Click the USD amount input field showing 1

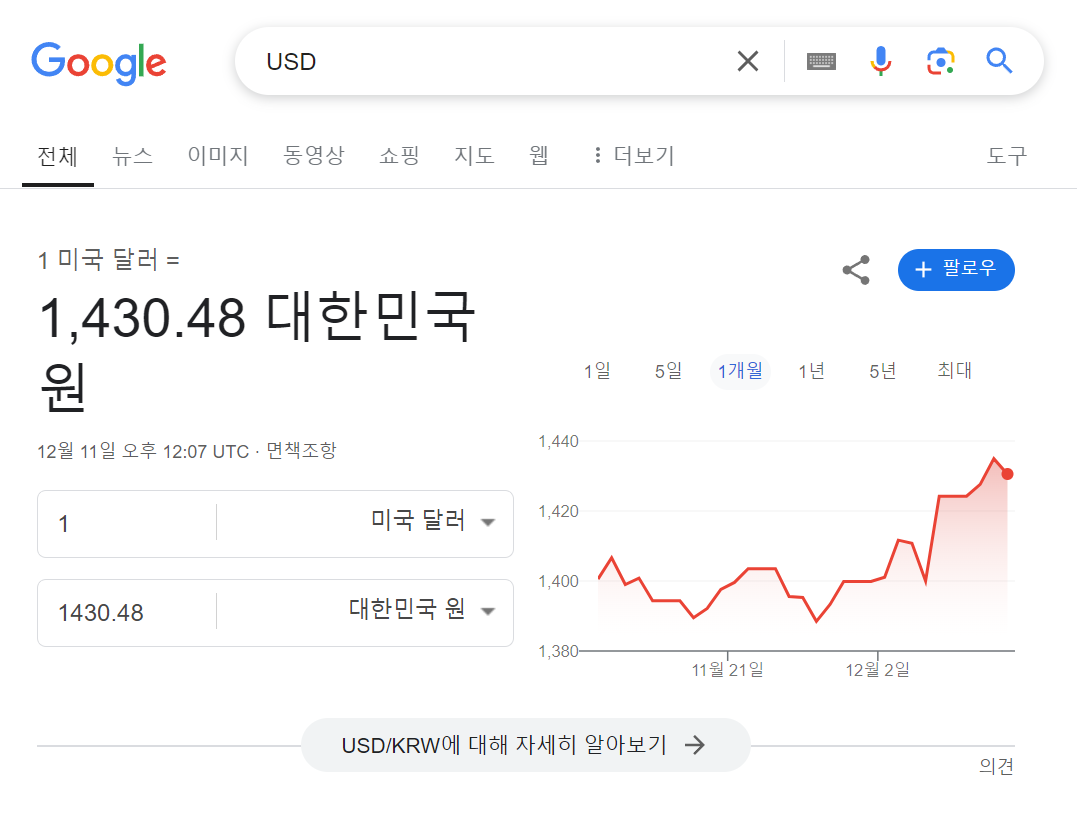(127, 524)
